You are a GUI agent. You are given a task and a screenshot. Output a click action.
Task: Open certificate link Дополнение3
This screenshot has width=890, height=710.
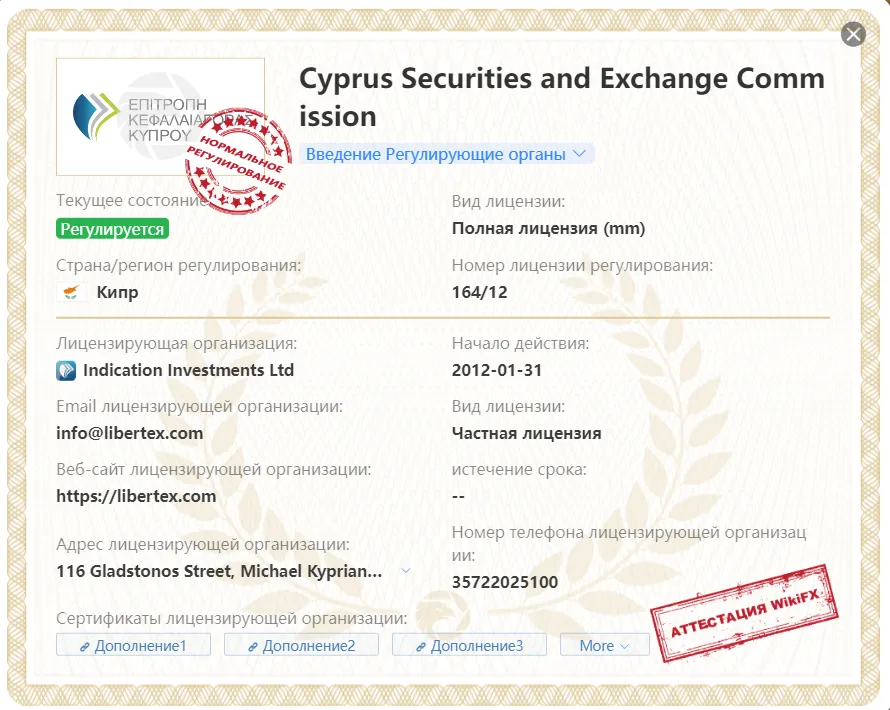click(469, 645)
